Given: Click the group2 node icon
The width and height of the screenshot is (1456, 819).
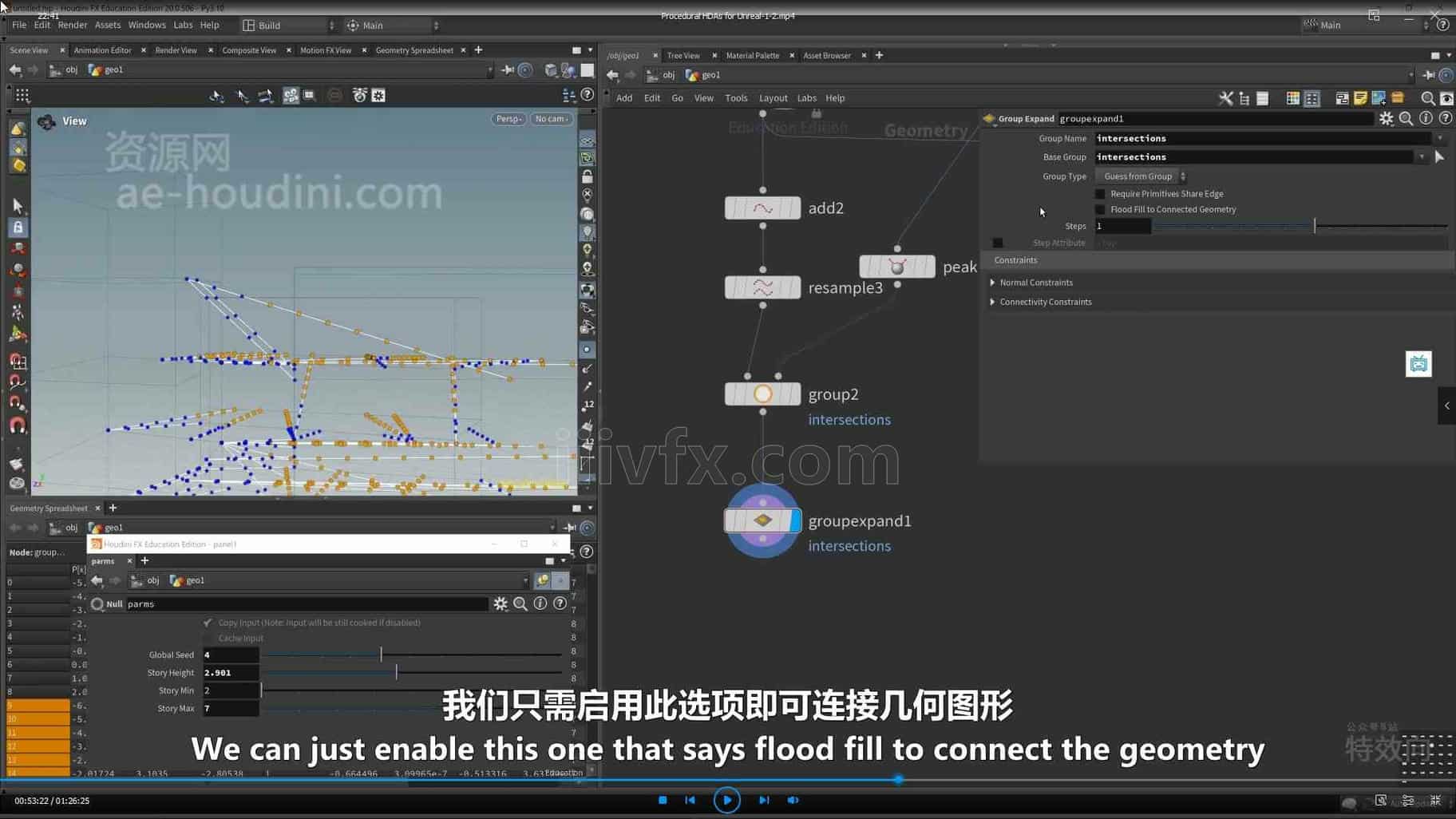Looking at the screenshot, I should coord(762,394).
